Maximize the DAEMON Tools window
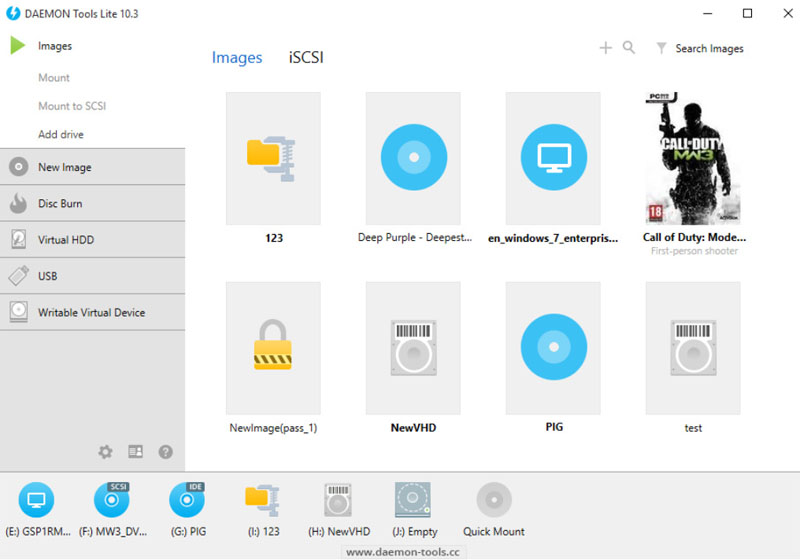The image size is (800, 560). (x=747, y=13)
